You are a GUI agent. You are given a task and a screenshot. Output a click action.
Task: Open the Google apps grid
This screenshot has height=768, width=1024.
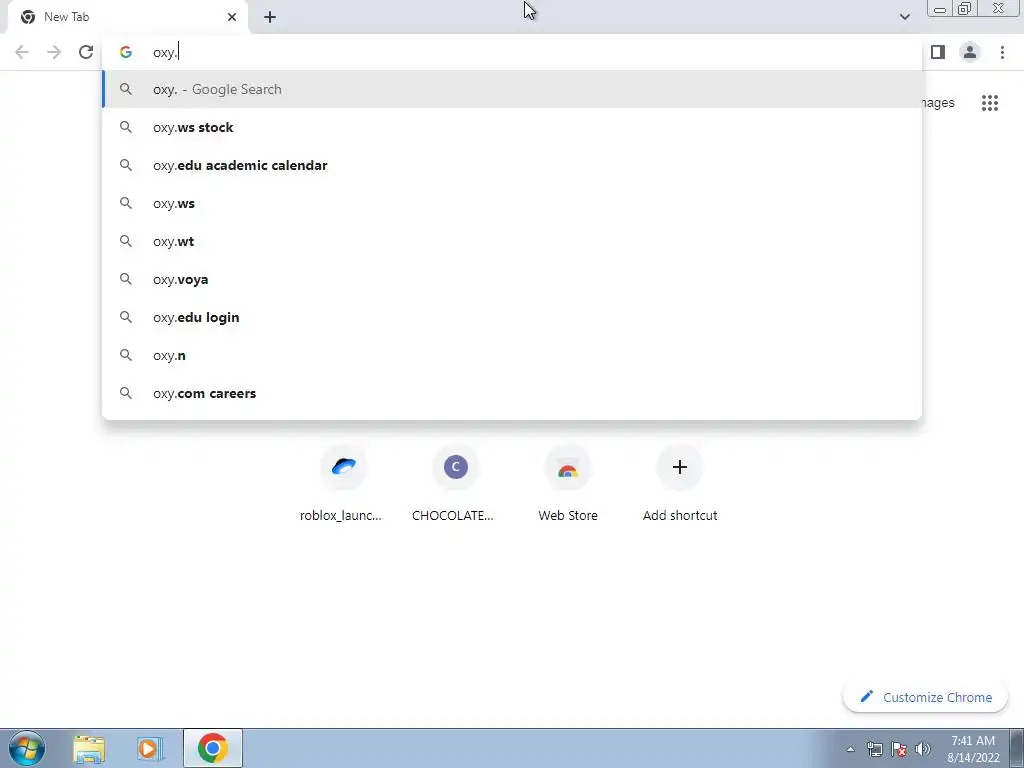pyautogui.click(x=990, y=103)
